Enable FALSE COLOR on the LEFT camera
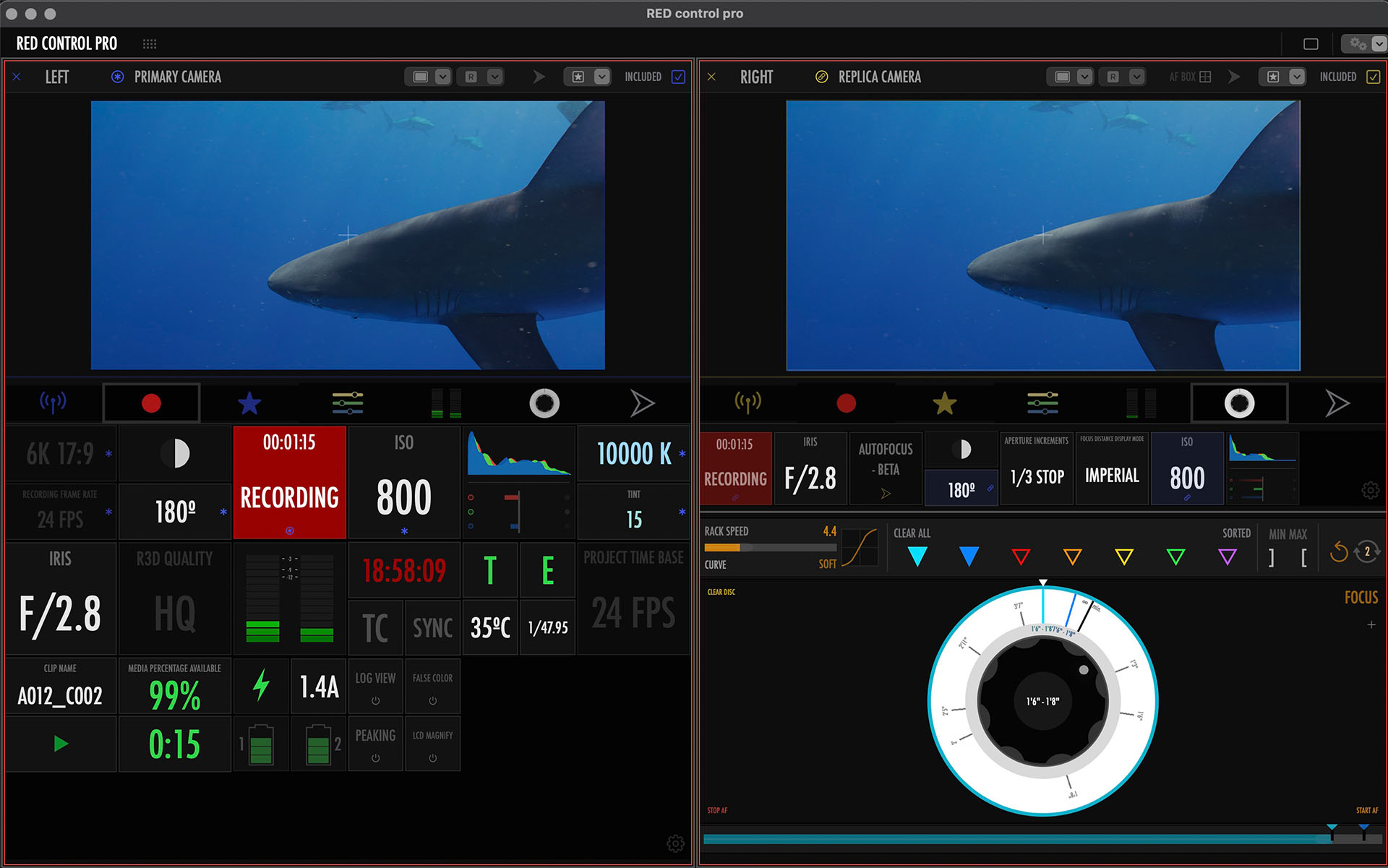Image resolution: width=1388 pixels, height=868 pixels. (x=432, y=685)
